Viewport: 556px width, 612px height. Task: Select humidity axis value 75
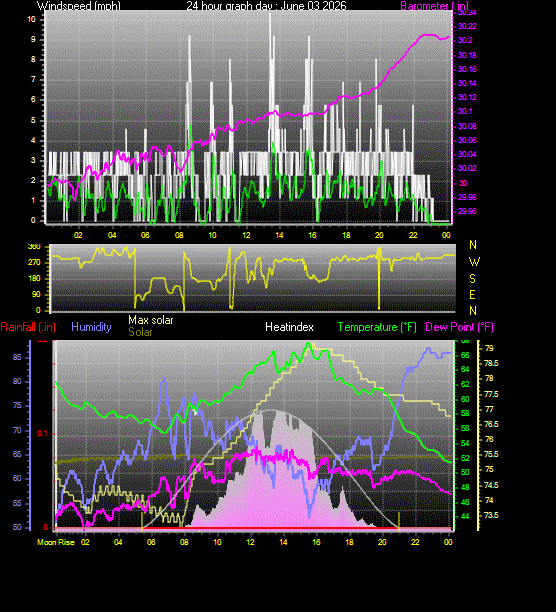pos(17,406)
